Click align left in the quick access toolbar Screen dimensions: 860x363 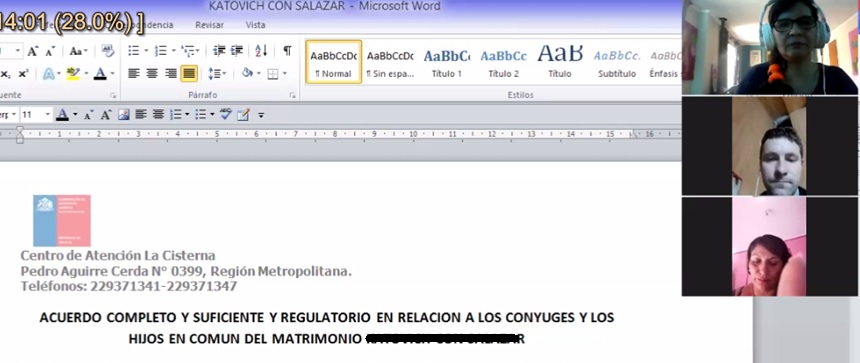pyautogui.click(x=141, y=115)
